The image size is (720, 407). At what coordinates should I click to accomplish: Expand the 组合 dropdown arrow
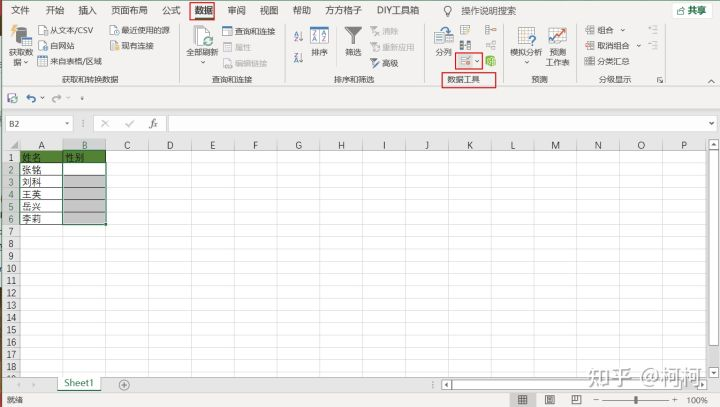623,30
